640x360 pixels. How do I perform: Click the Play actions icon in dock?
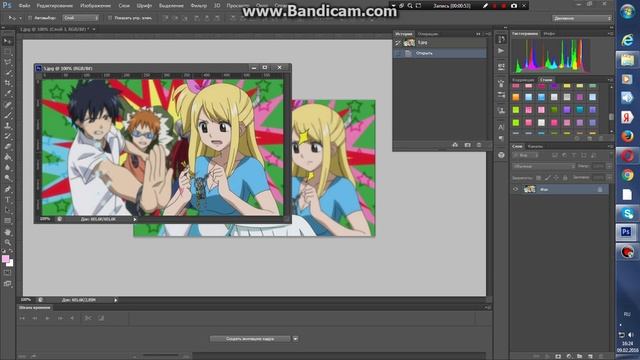pyautogui.click(x=501, y=51)
